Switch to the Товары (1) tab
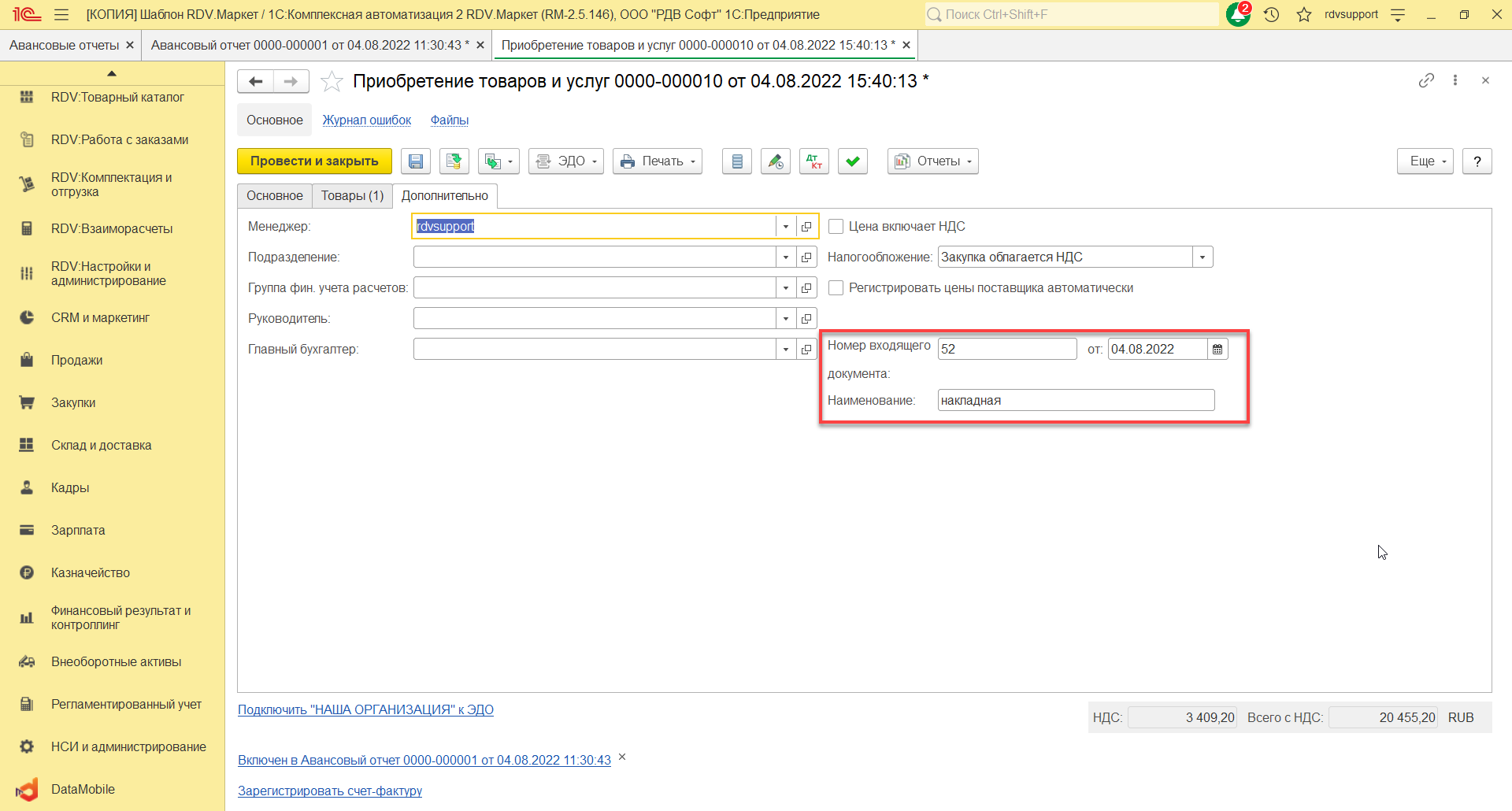Screen dimensions: 1512x811 tap(352, 196)
